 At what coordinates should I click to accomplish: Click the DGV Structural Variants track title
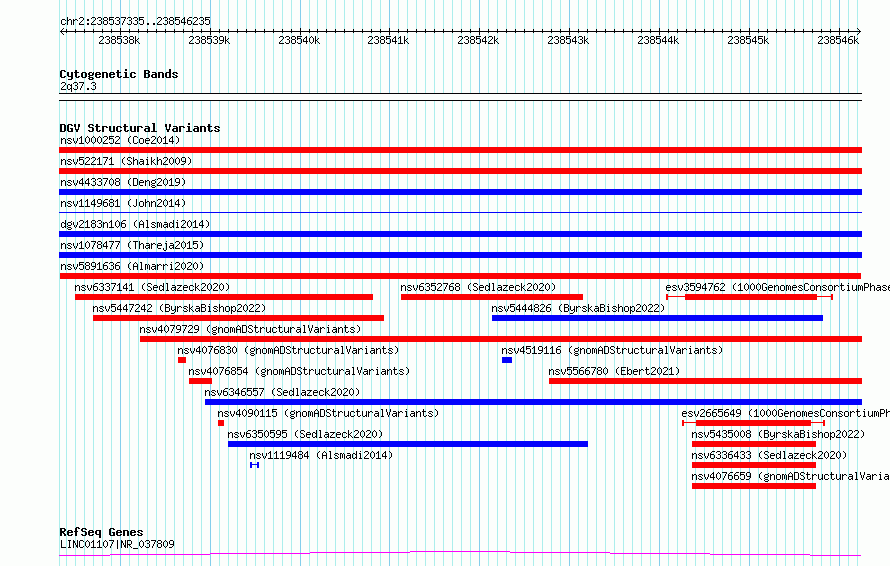140,128
